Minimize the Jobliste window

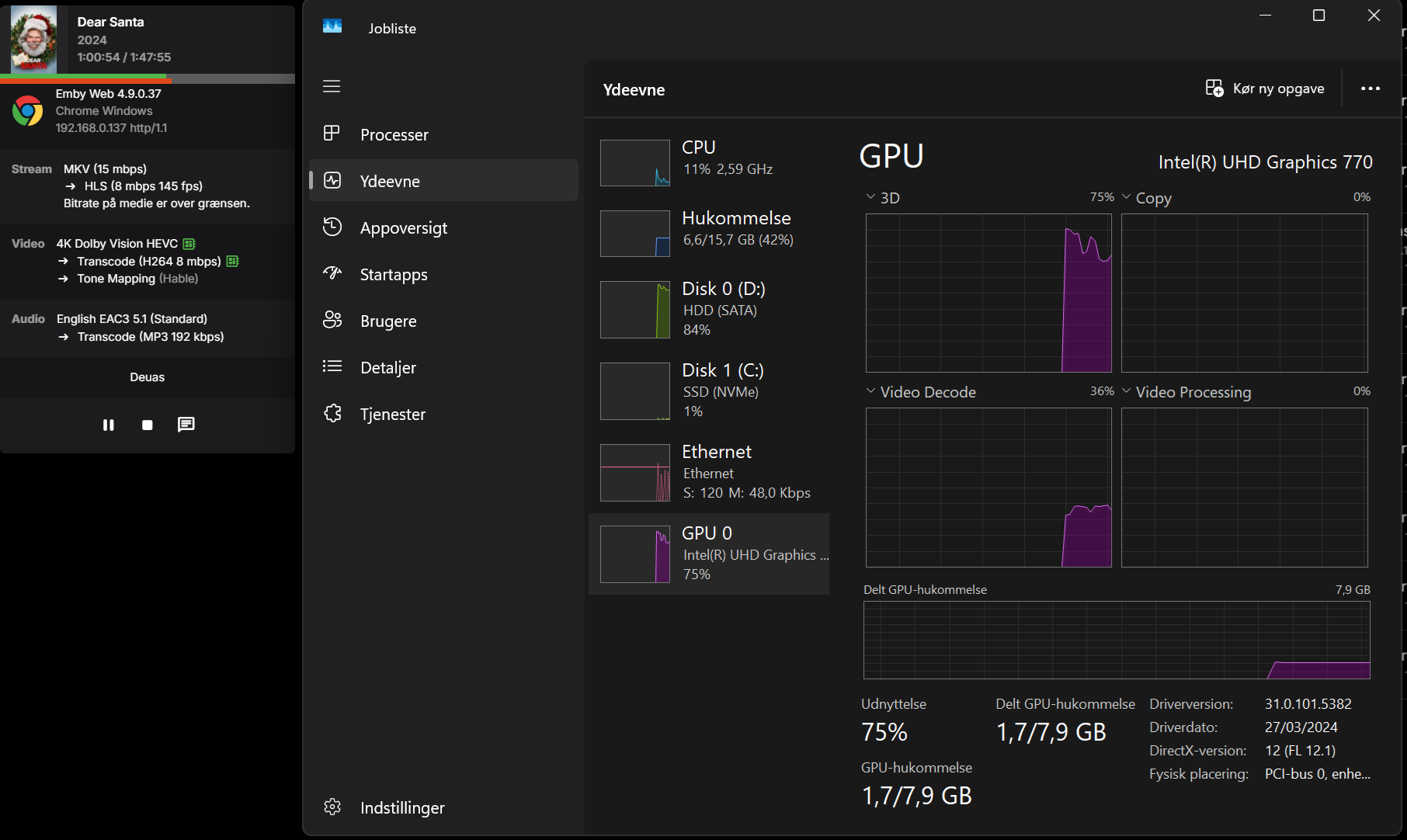click(x=1265, y=16)
